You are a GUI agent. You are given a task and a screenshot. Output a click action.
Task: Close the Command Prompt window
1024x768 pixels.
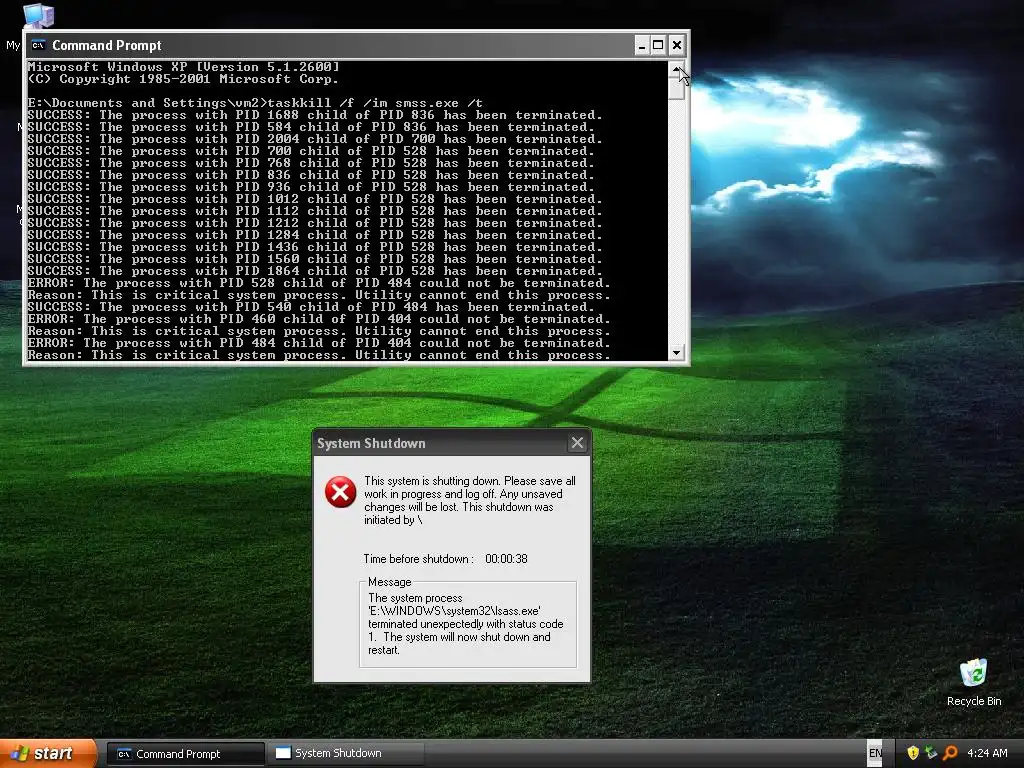[x=677, y=45]
